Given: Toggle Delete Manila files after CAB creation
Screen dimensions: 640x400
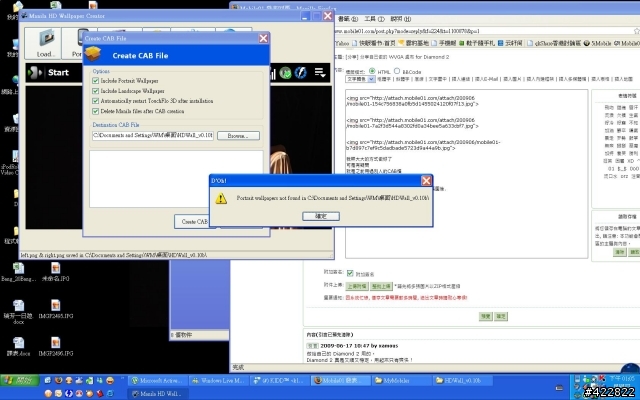Looking at the screenshot, I should [x=96, y=111].
